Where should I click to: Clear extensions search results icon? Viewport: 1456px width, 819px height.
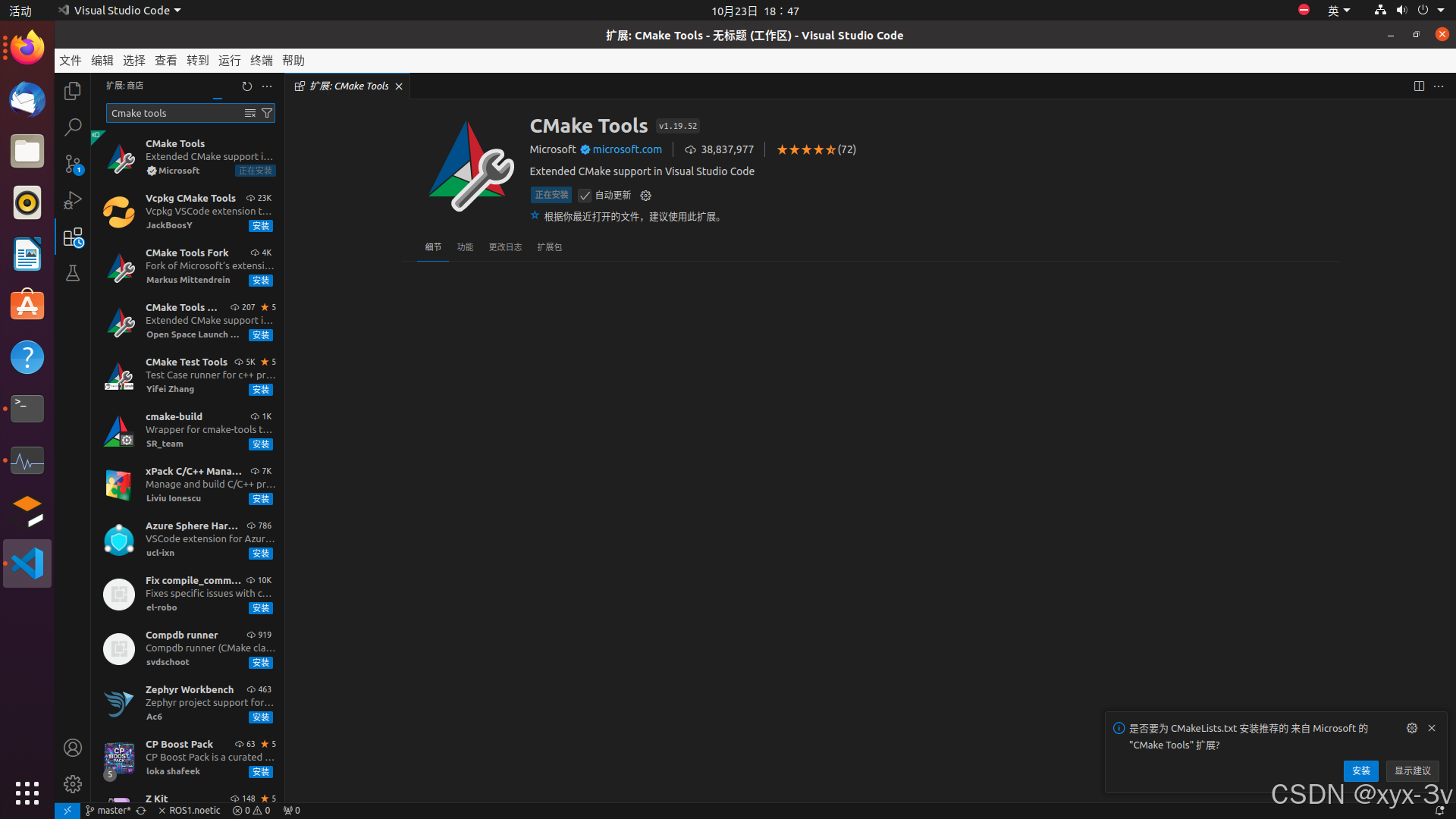249,113
